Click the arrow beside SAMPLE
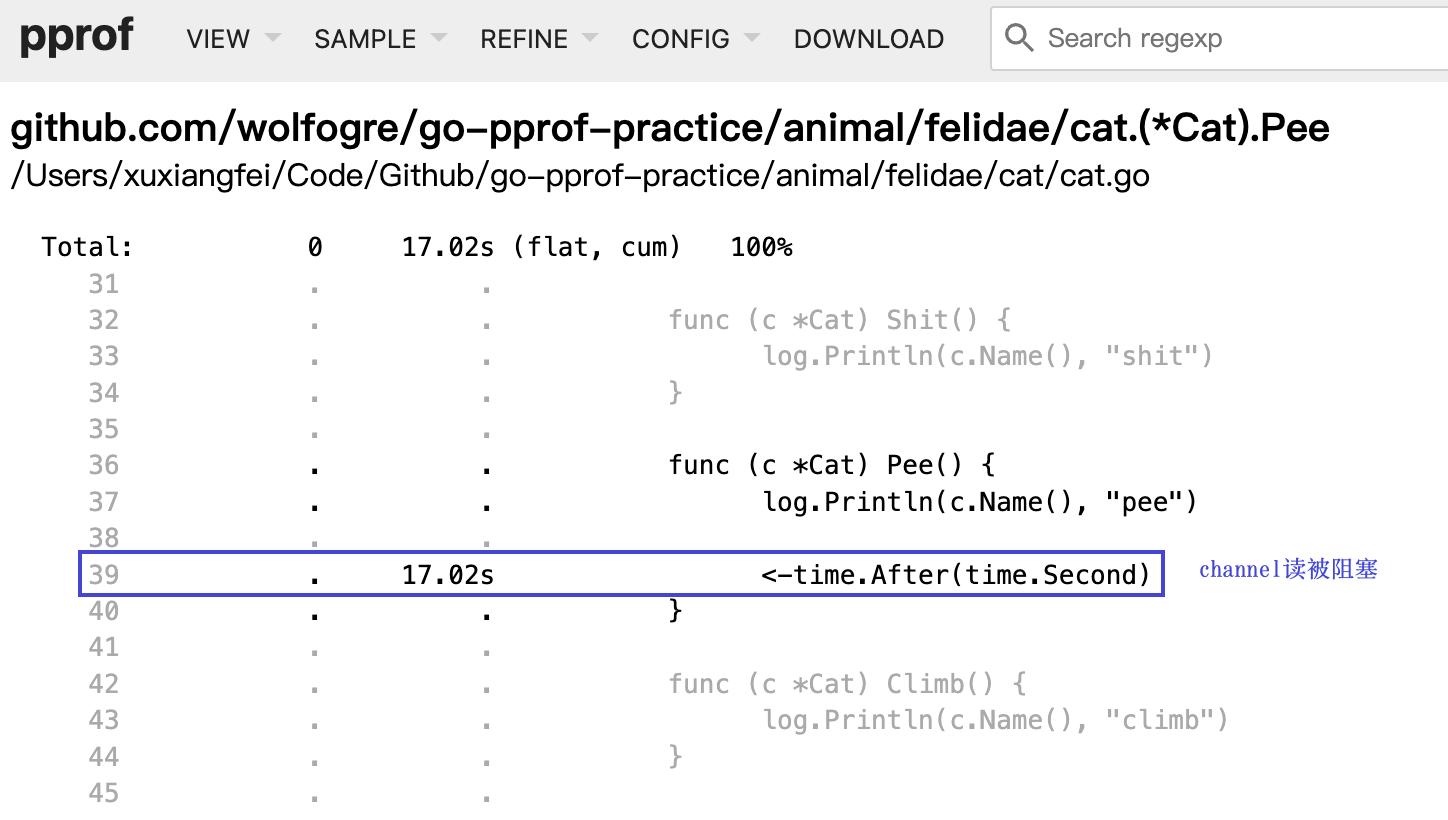The width and height of the screenshot is (1448, 820). [x=437, y=39]
